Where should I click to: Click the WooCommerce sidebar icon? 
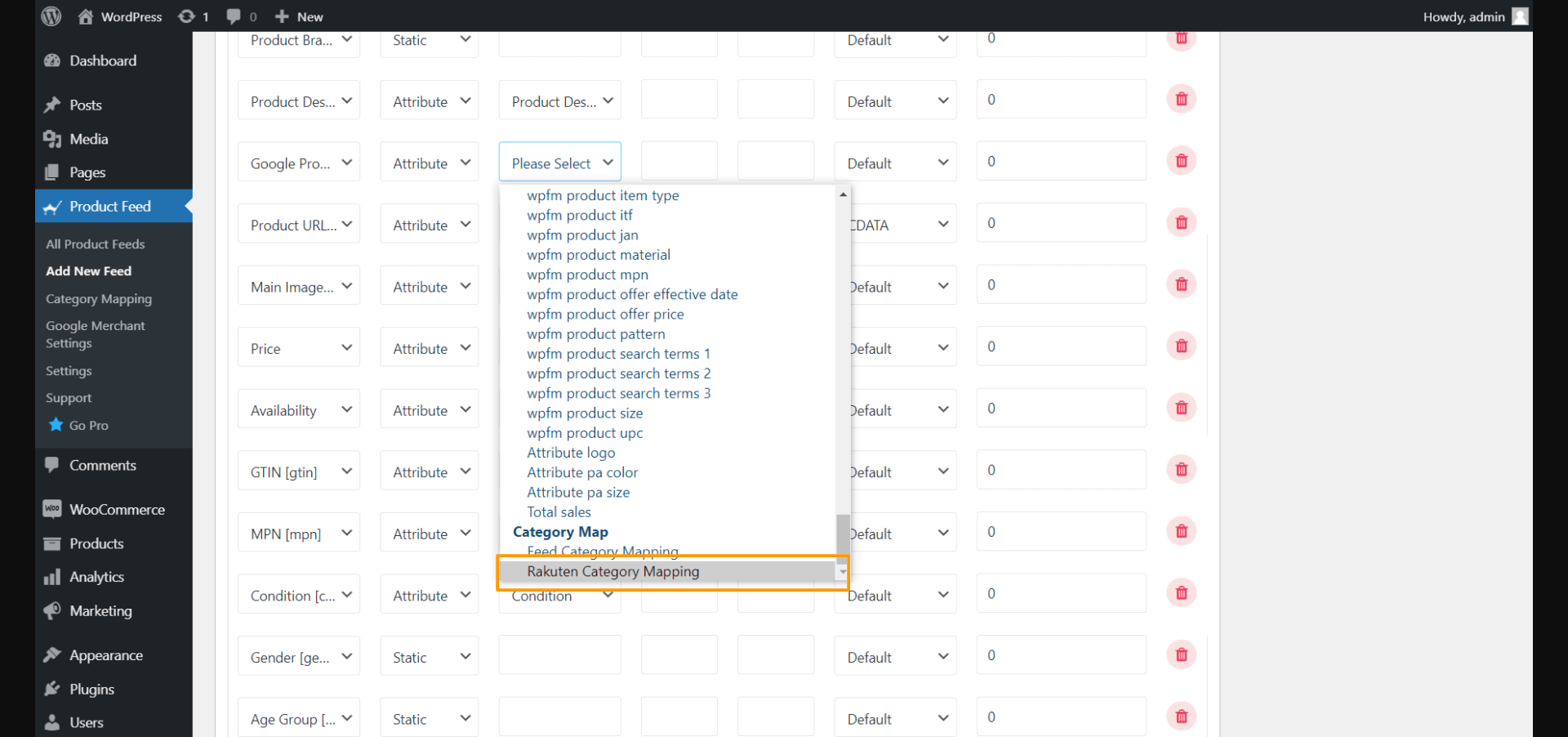coord(52,509)
